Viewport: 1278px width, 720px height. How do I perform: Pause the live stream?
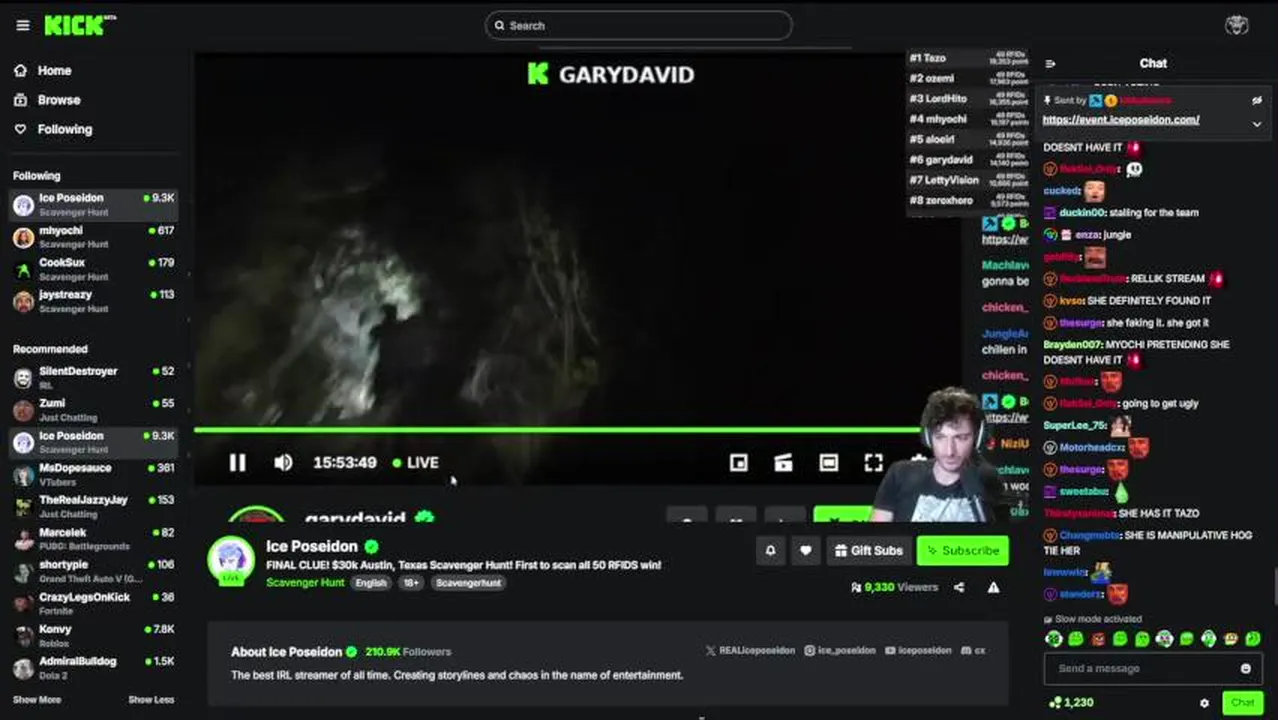coord(237,462)
